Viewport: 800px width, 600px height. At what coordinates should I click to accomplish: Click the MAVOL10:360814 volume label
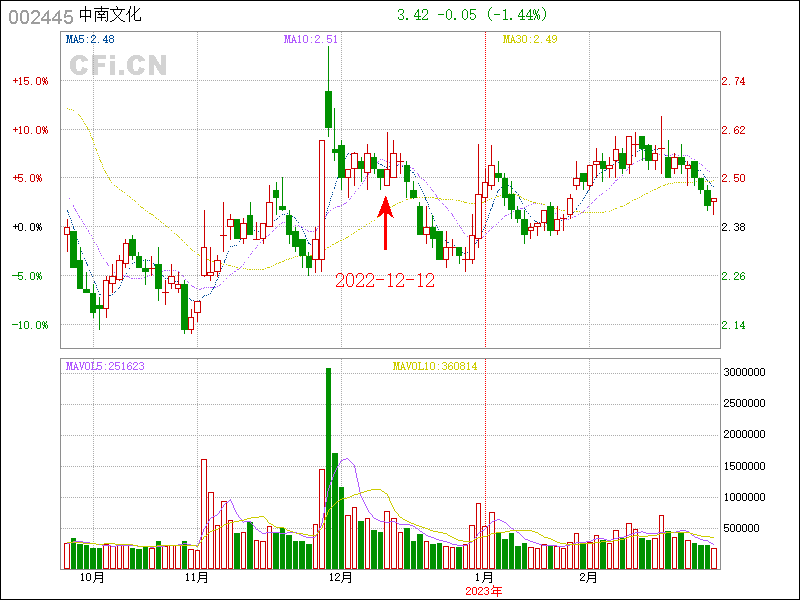tap(434, 366)
